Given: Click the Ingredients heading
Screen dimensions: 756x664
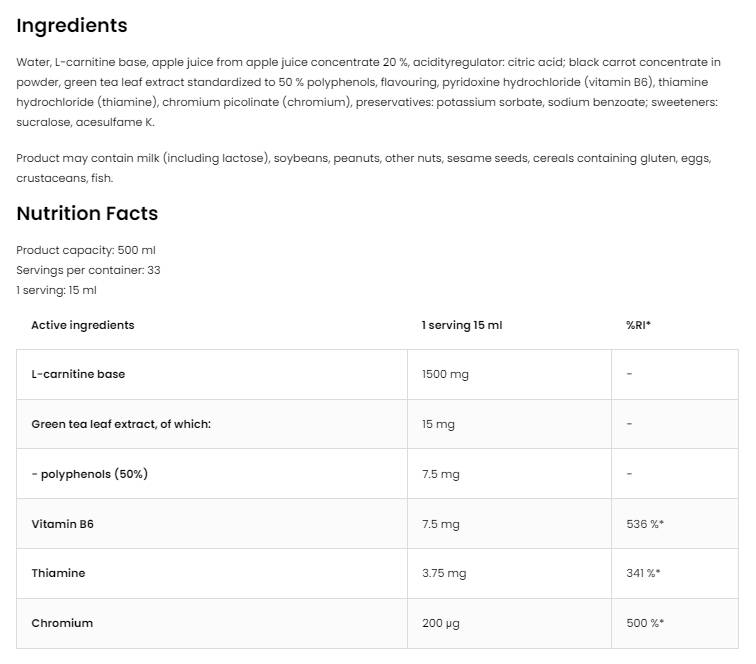Looking at the screenshot, I should [72, 26].
